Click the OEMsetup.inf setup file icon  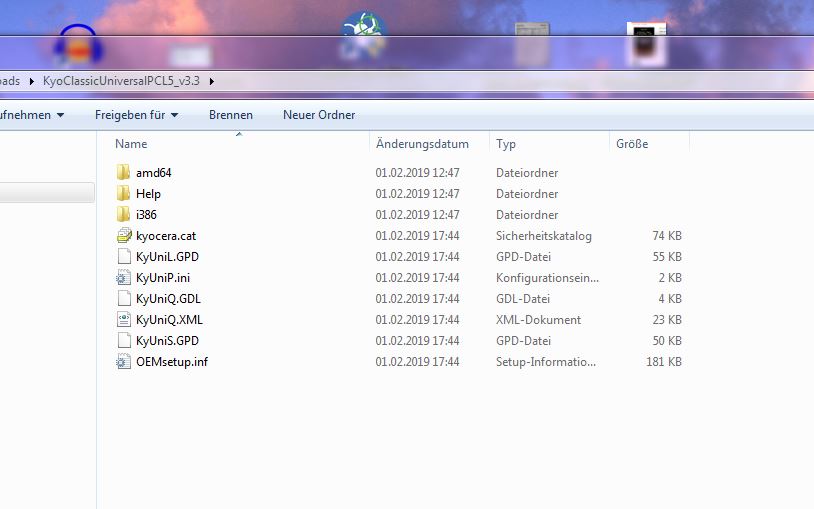pos(124,362)
